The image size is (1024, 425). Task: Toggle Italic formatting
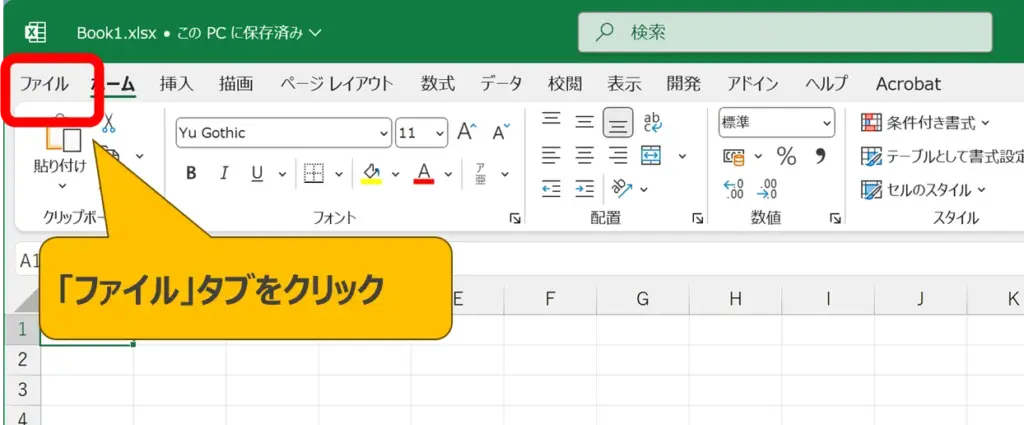(x=224, y=173)
